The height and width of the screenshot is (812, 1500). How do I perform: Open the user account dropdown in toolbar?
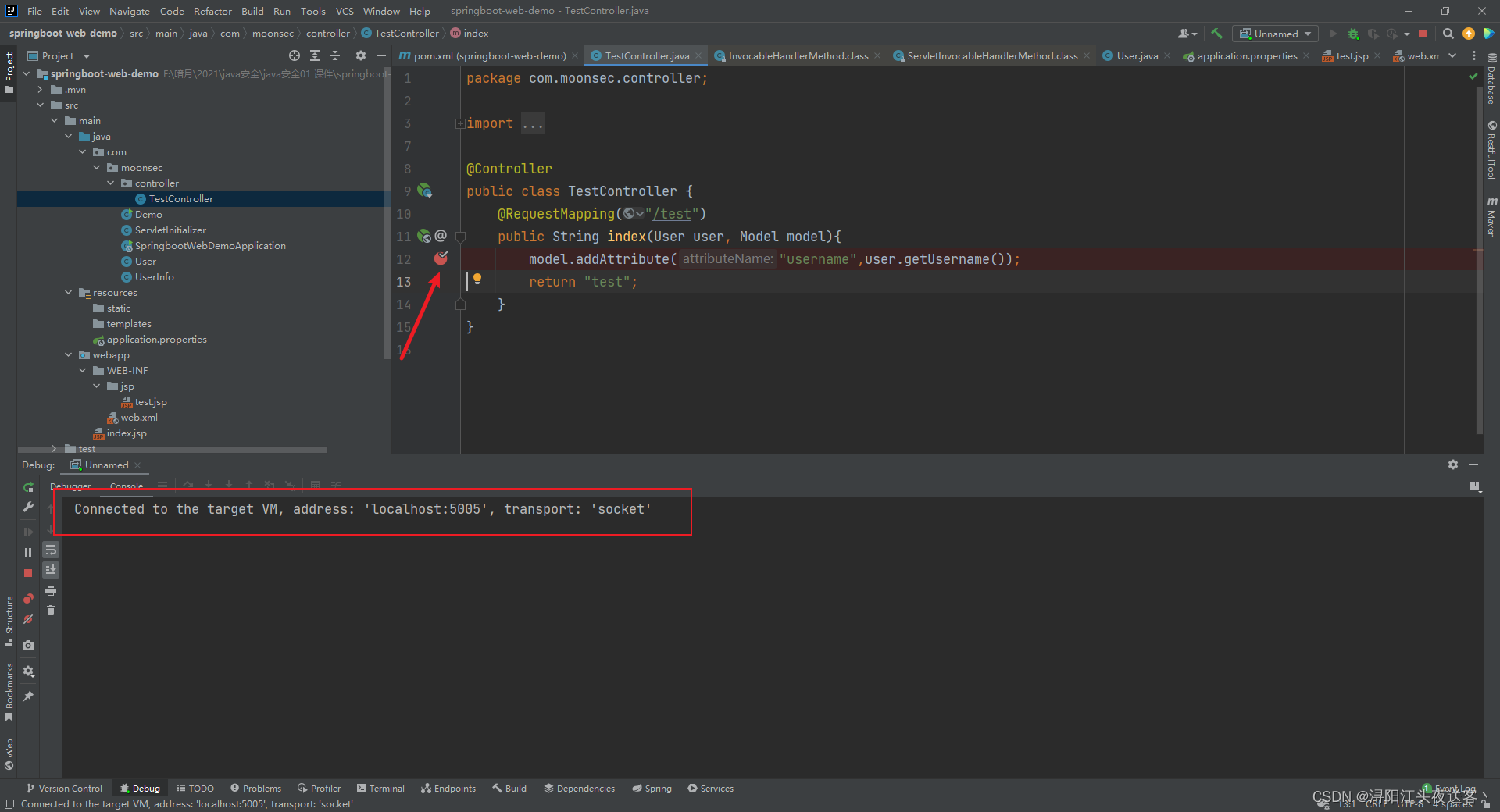pyautogui.click(x=1187, y=34)
